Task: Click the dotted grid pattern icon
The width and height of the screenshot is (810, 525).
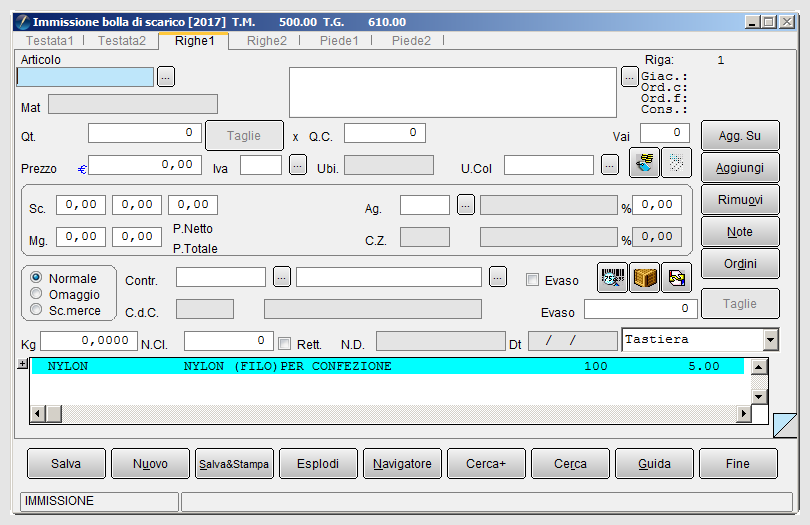Action: [676, 163]
